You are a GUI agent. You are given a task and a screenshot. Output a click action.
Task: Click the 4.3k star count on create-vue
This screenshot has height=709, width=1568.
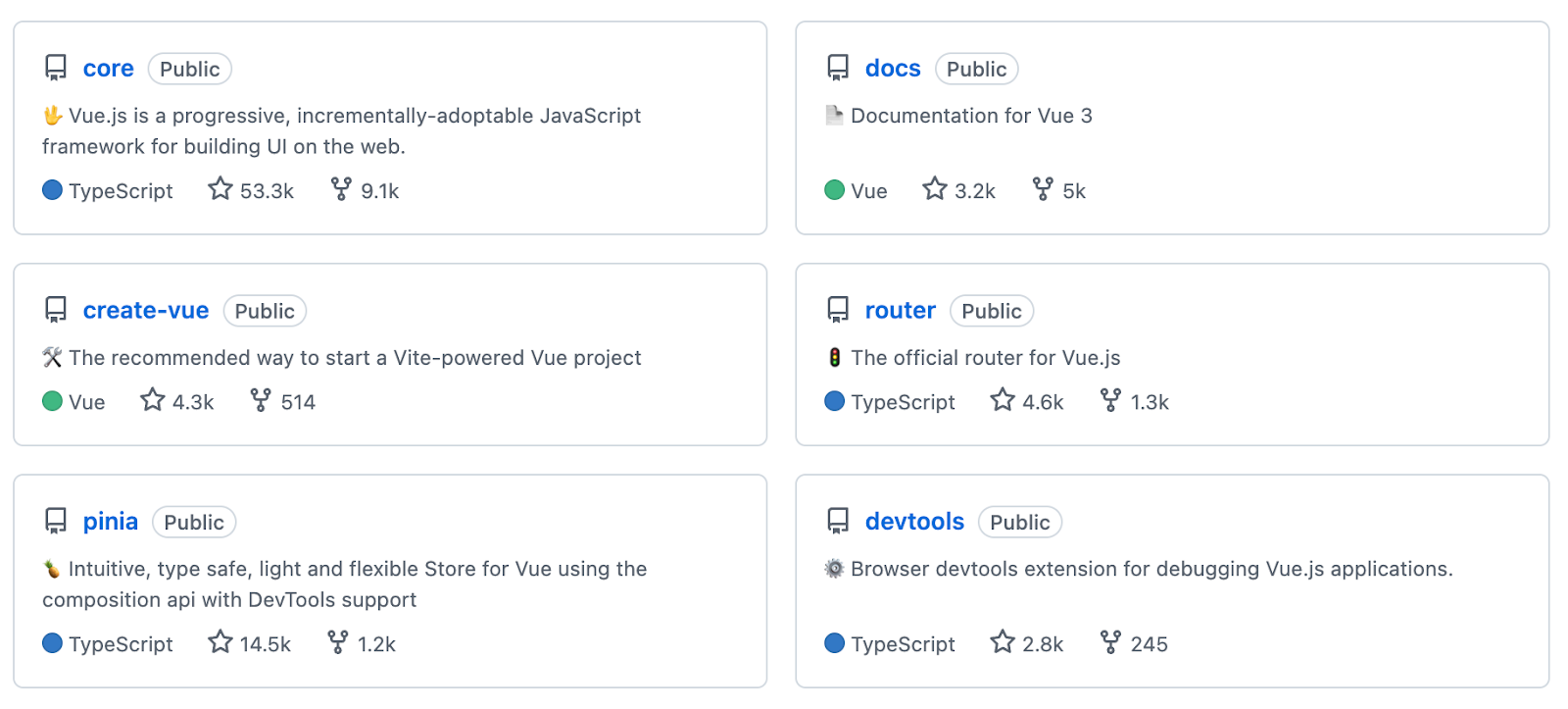click(193, 402)
